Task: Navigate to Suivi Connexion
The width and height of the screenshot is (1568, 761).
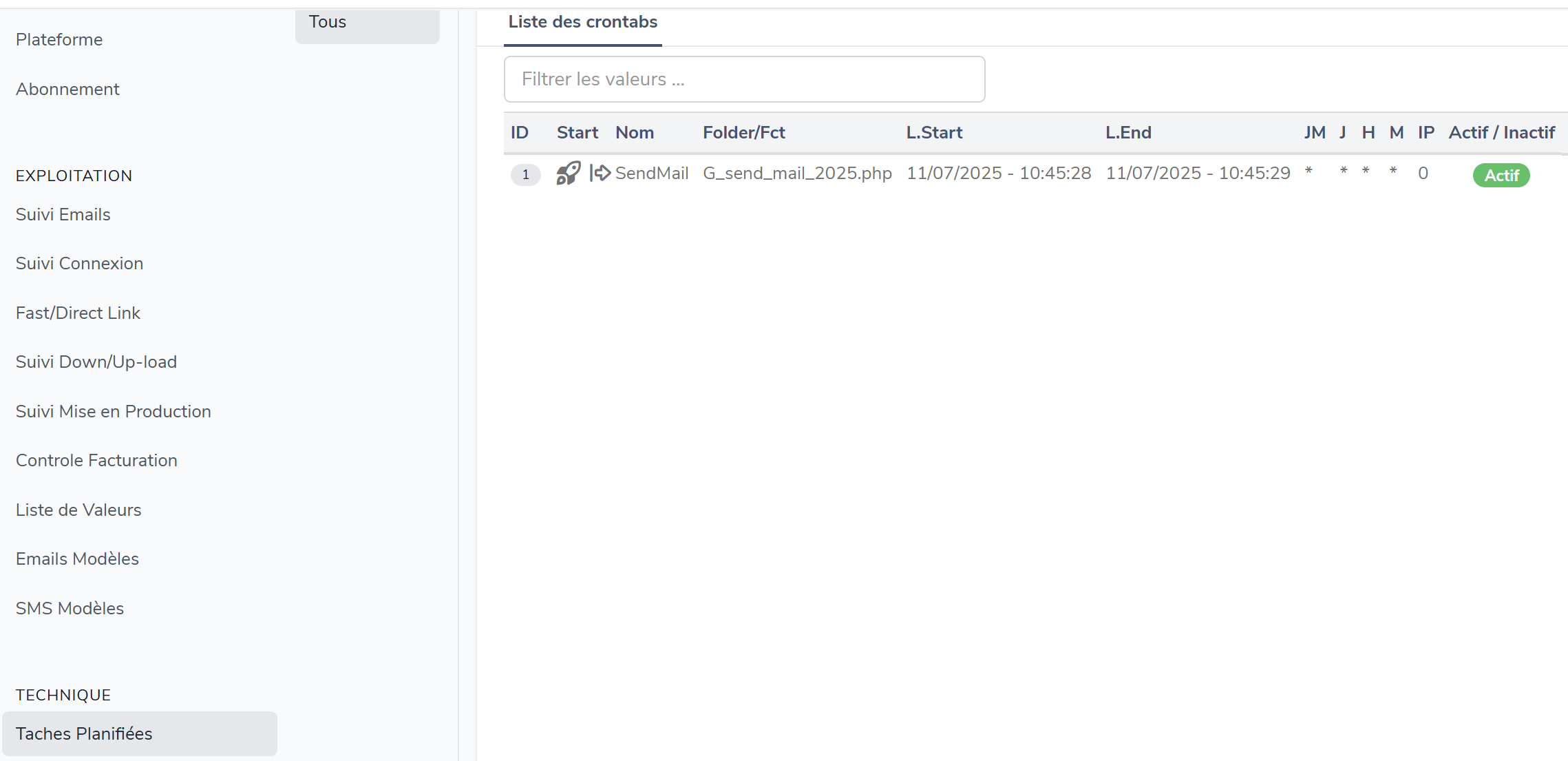Action: (x=79, y=264)
